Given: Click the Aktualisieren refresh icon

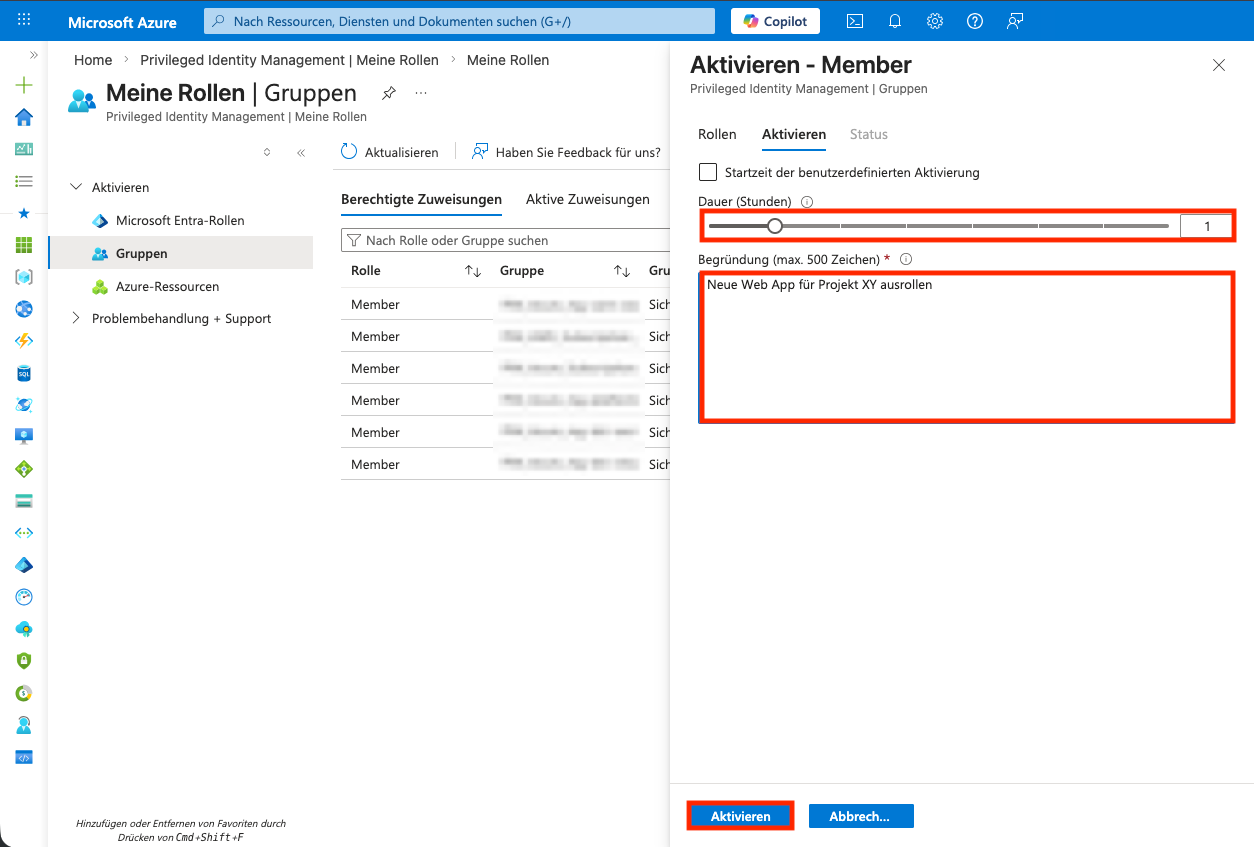Looking at the screenshot, I should (349, 152).
